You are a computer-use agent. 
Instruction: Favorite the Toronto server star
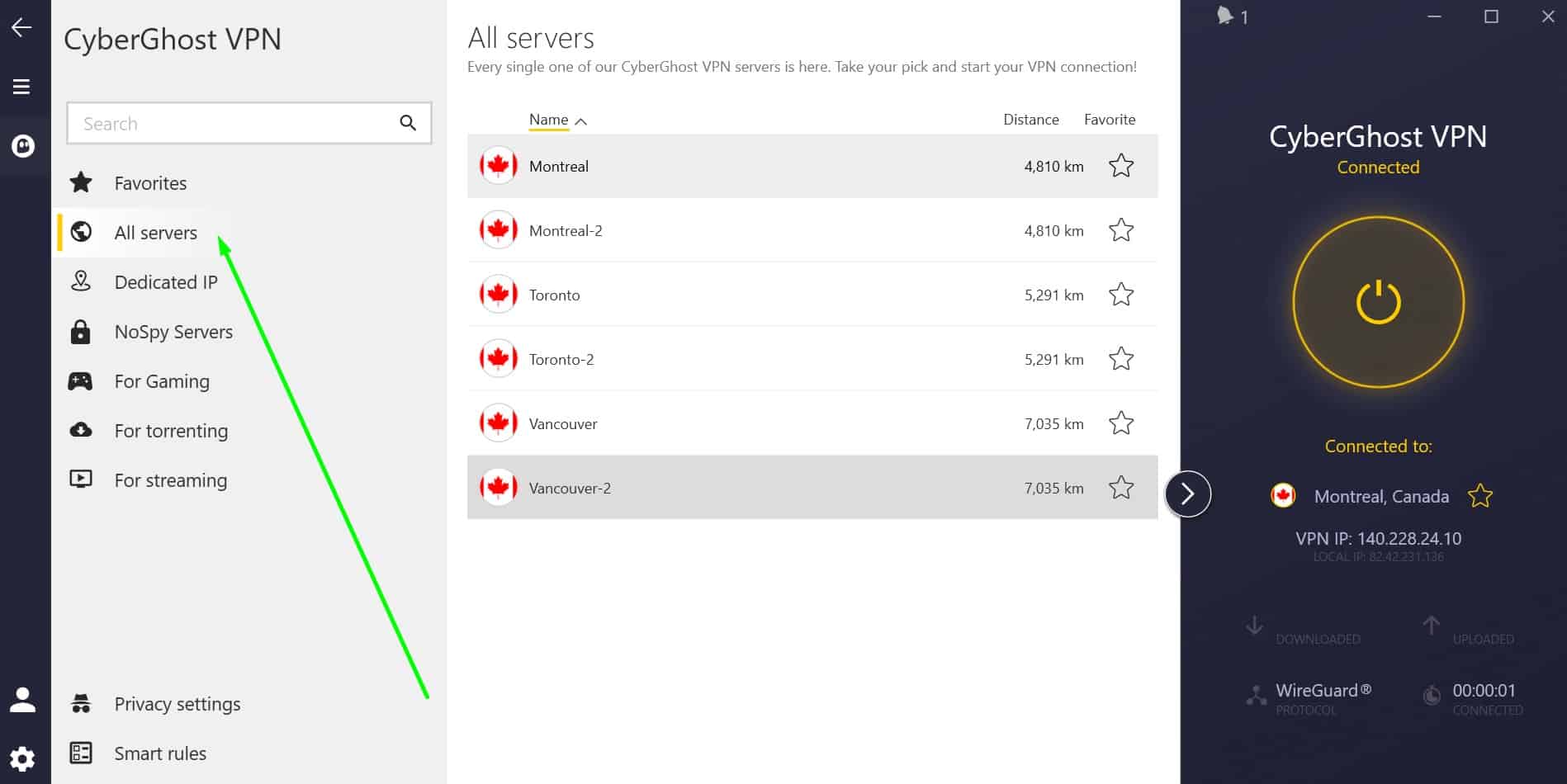(1121, 295)
